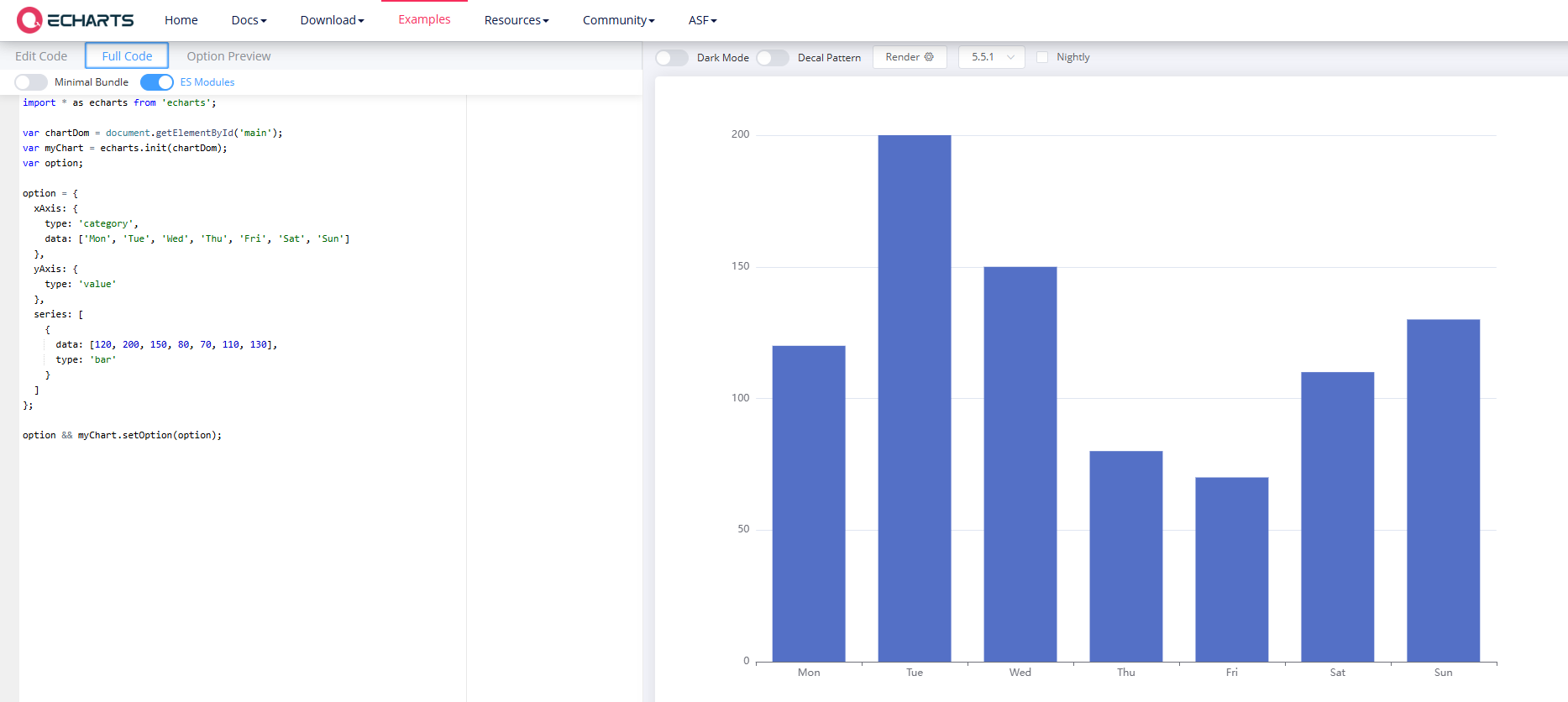Click the Sun bar in the chart
Image resolution: width=1568 pixels, height=702 pixels.
point(1444,490)
